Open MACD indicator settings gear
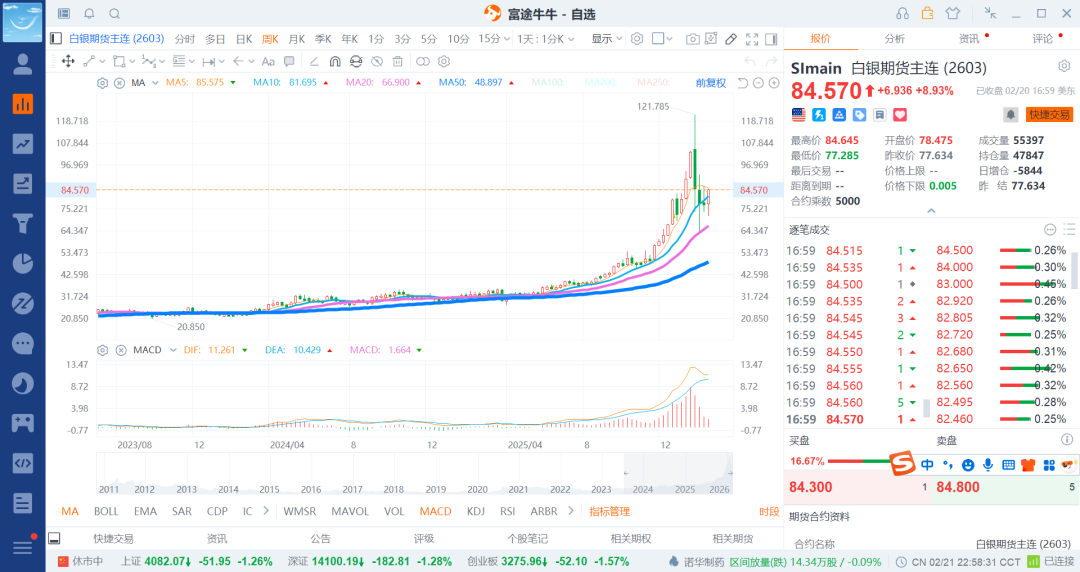This screenshot has height=572, width=1080. [x=102, y=350]
